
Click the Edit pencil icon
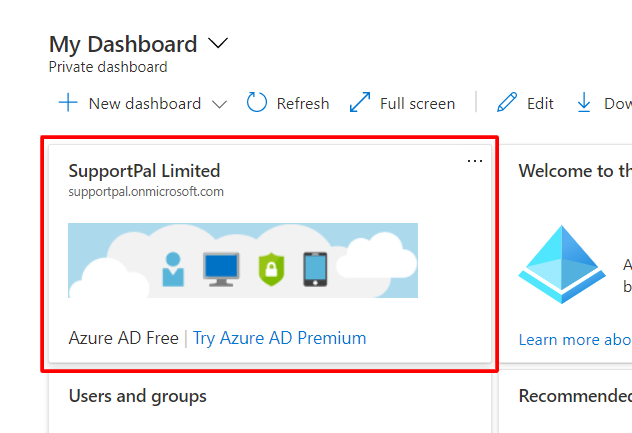pos(507,103)
